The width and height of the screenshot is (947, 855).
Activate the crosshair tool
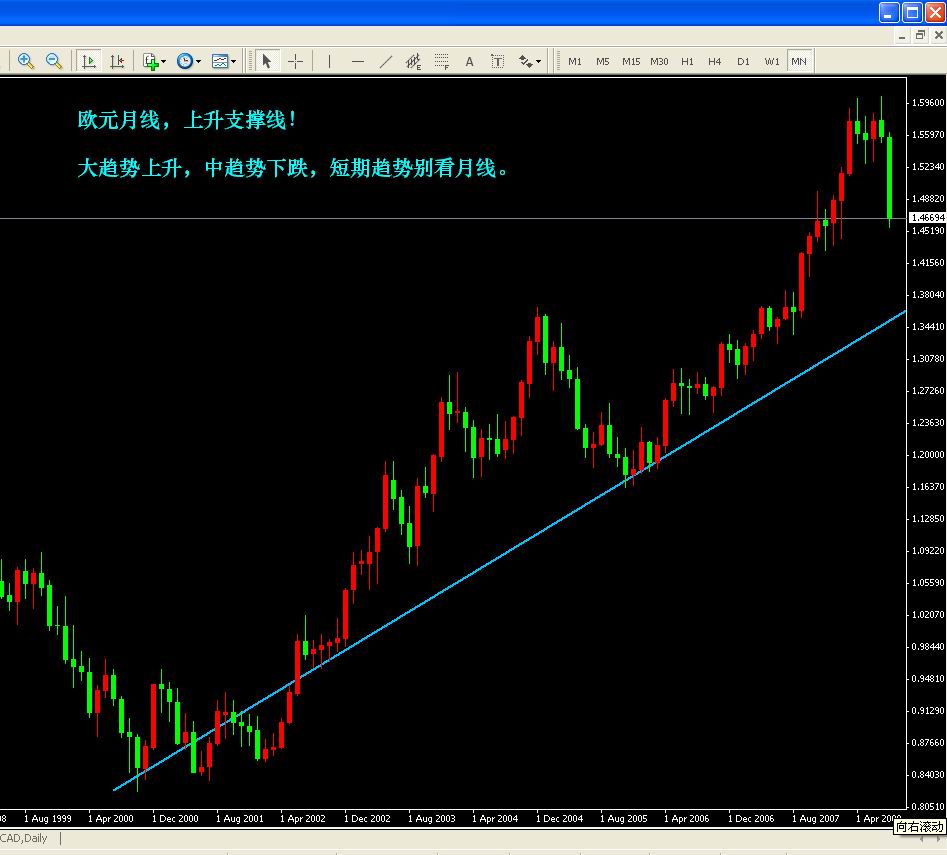295,61
